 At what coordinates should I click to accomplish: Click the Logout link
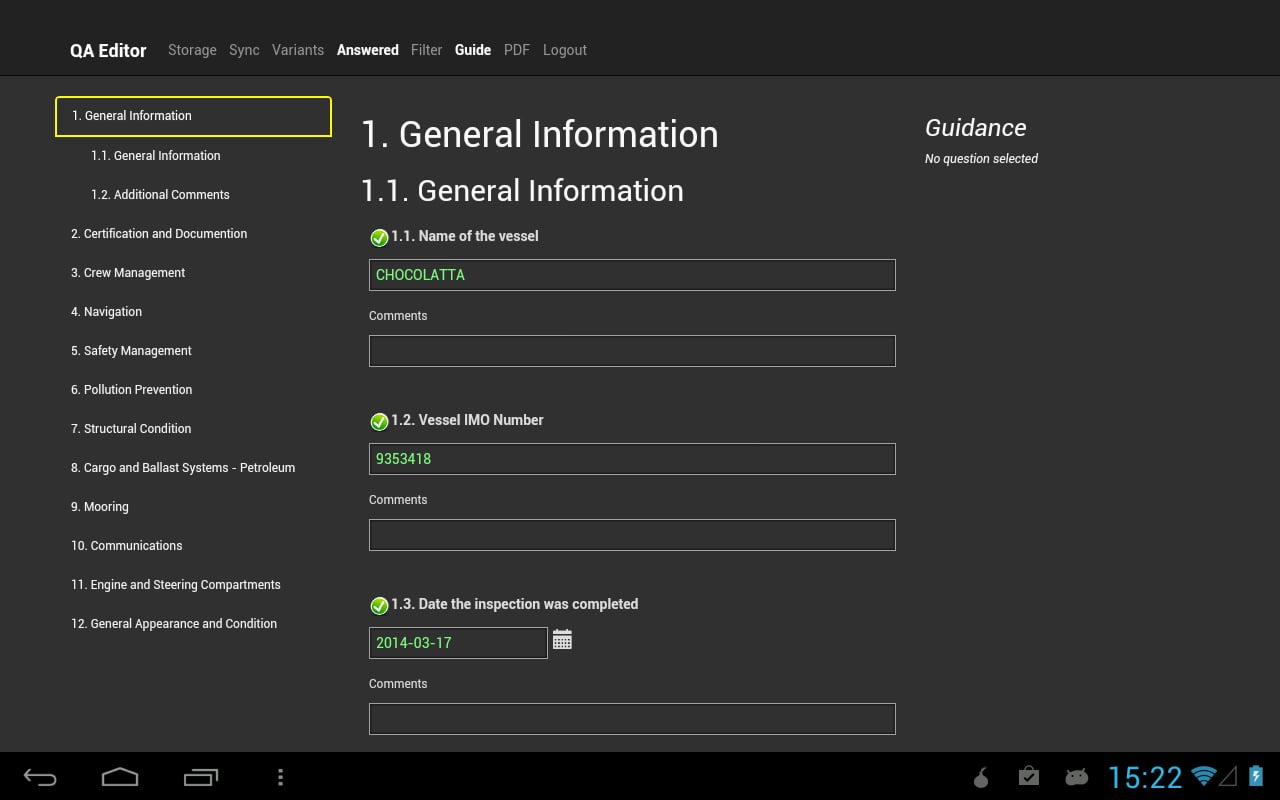pos(565,50)
